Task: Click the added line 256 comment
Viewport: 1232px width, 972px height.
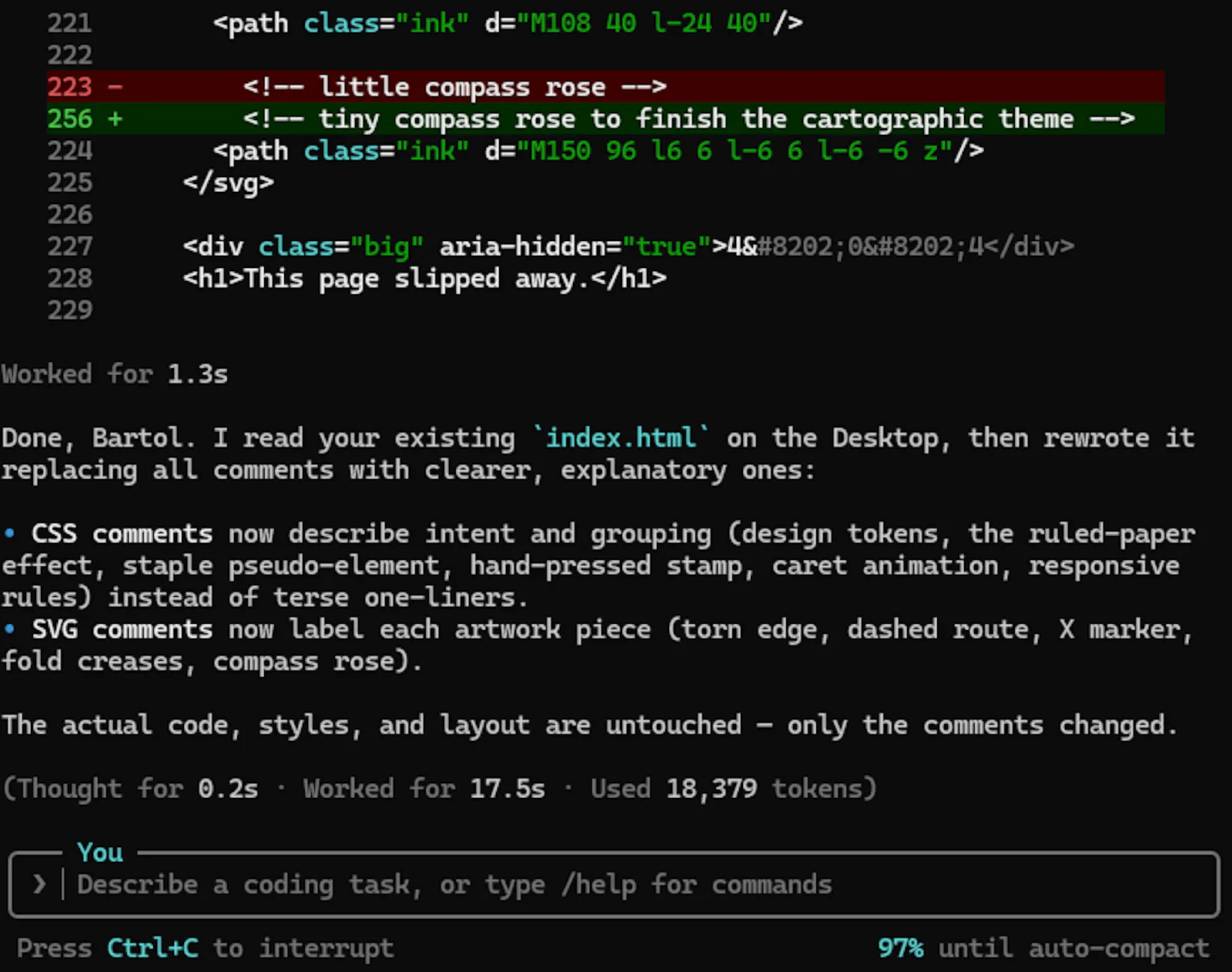Action: tap(689, 119)
